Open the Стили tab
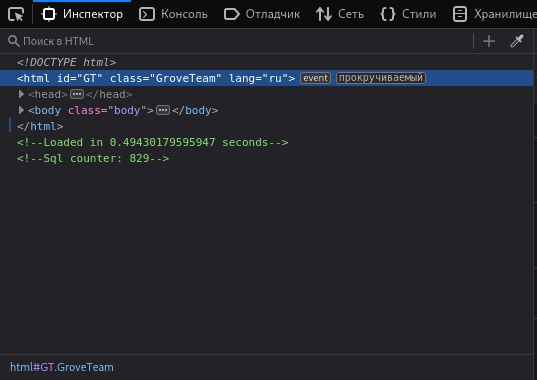537x380 pixels. (x=408, y=14)
